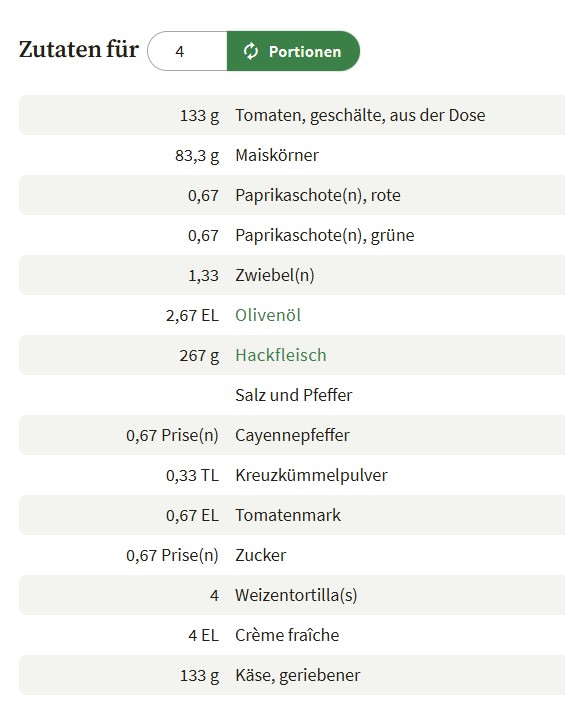Focus the portions number input field

187,51
